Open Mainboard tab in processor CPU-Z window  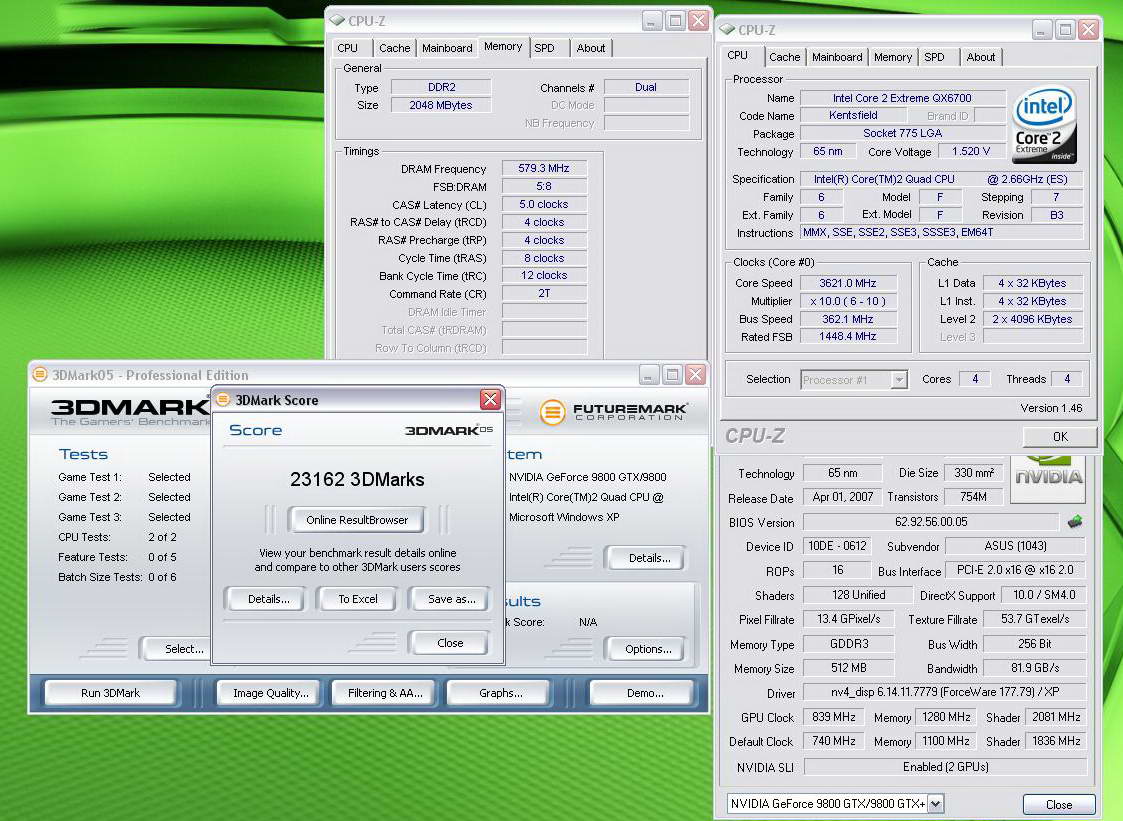click(837, 57)
